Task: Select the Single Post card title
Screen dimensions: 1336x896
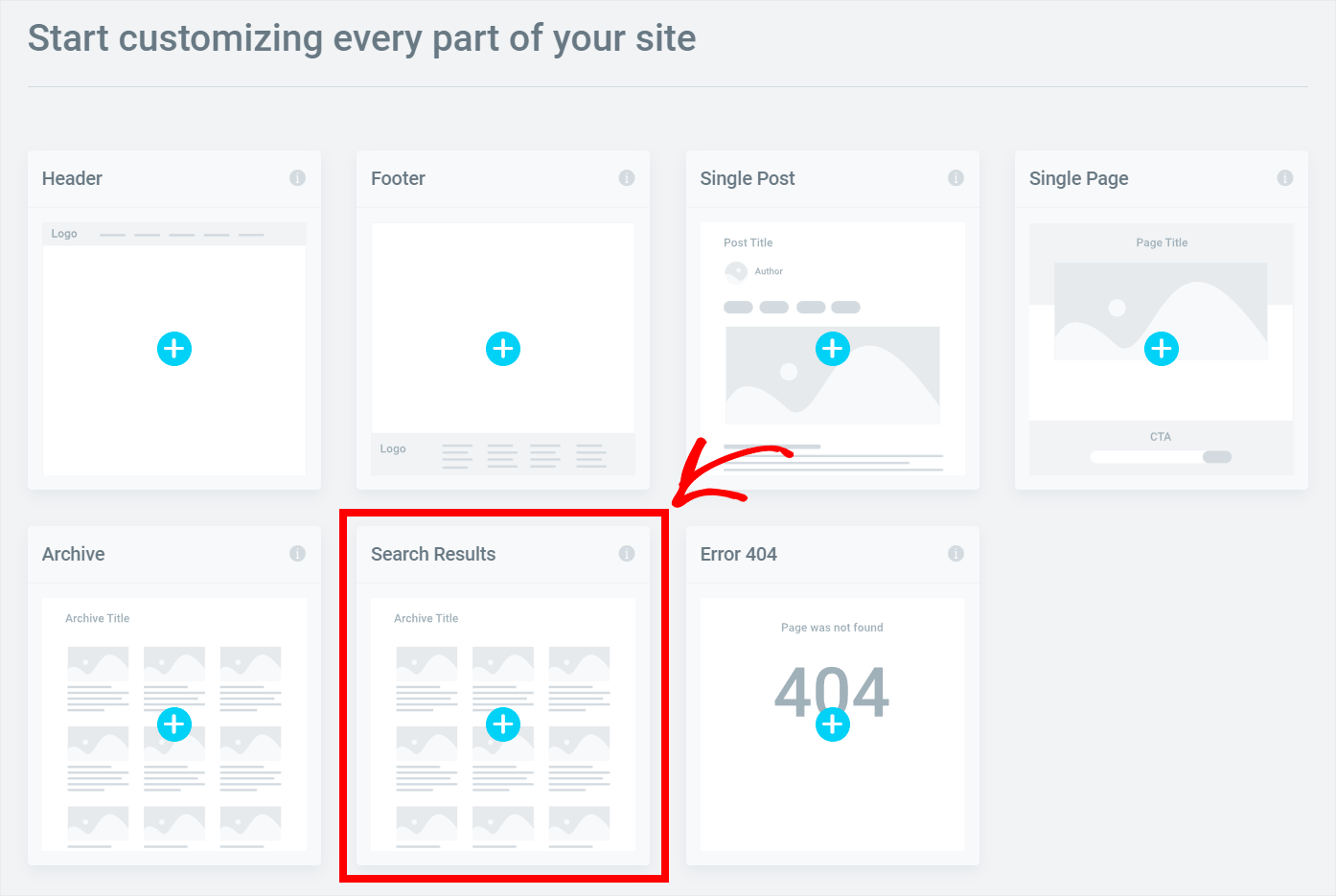Action: [748, 179]
